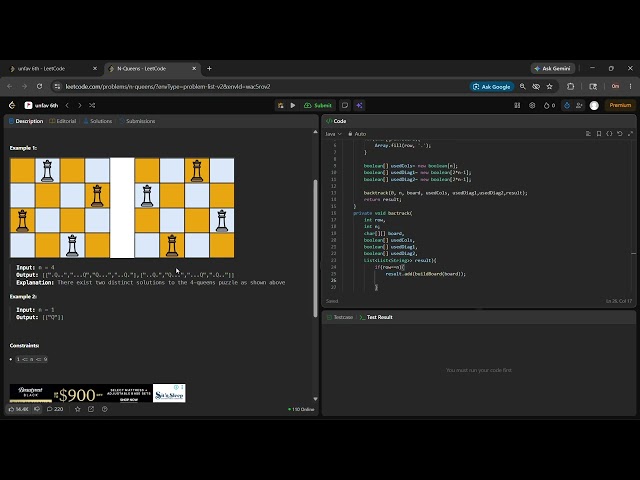Screen dimensions: 640x480
Task: Run the code with the play icon
Action: pos(293,105)
